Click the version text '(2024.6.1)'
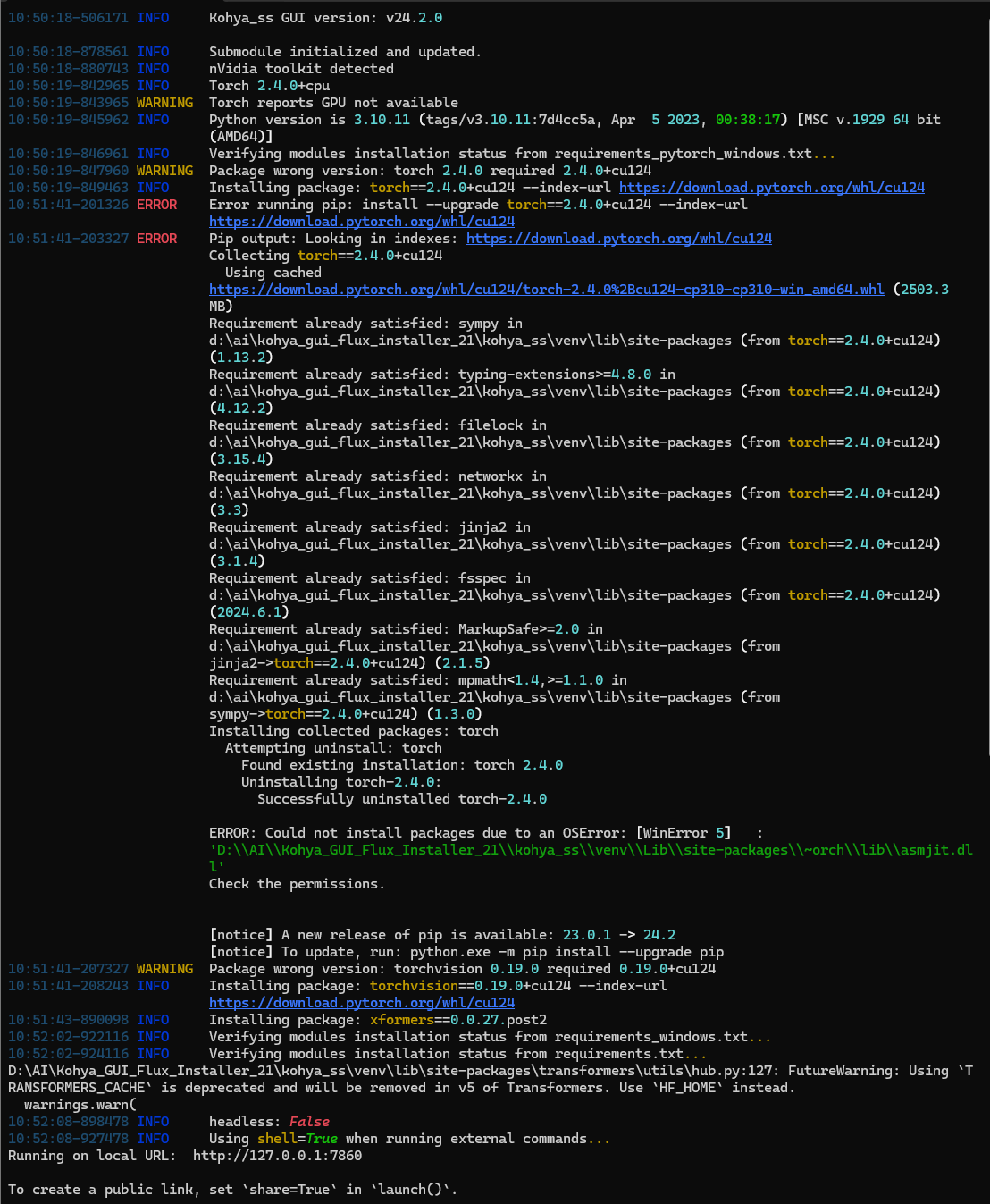Viewport: 990px width, 1204px height. (249, 612)
